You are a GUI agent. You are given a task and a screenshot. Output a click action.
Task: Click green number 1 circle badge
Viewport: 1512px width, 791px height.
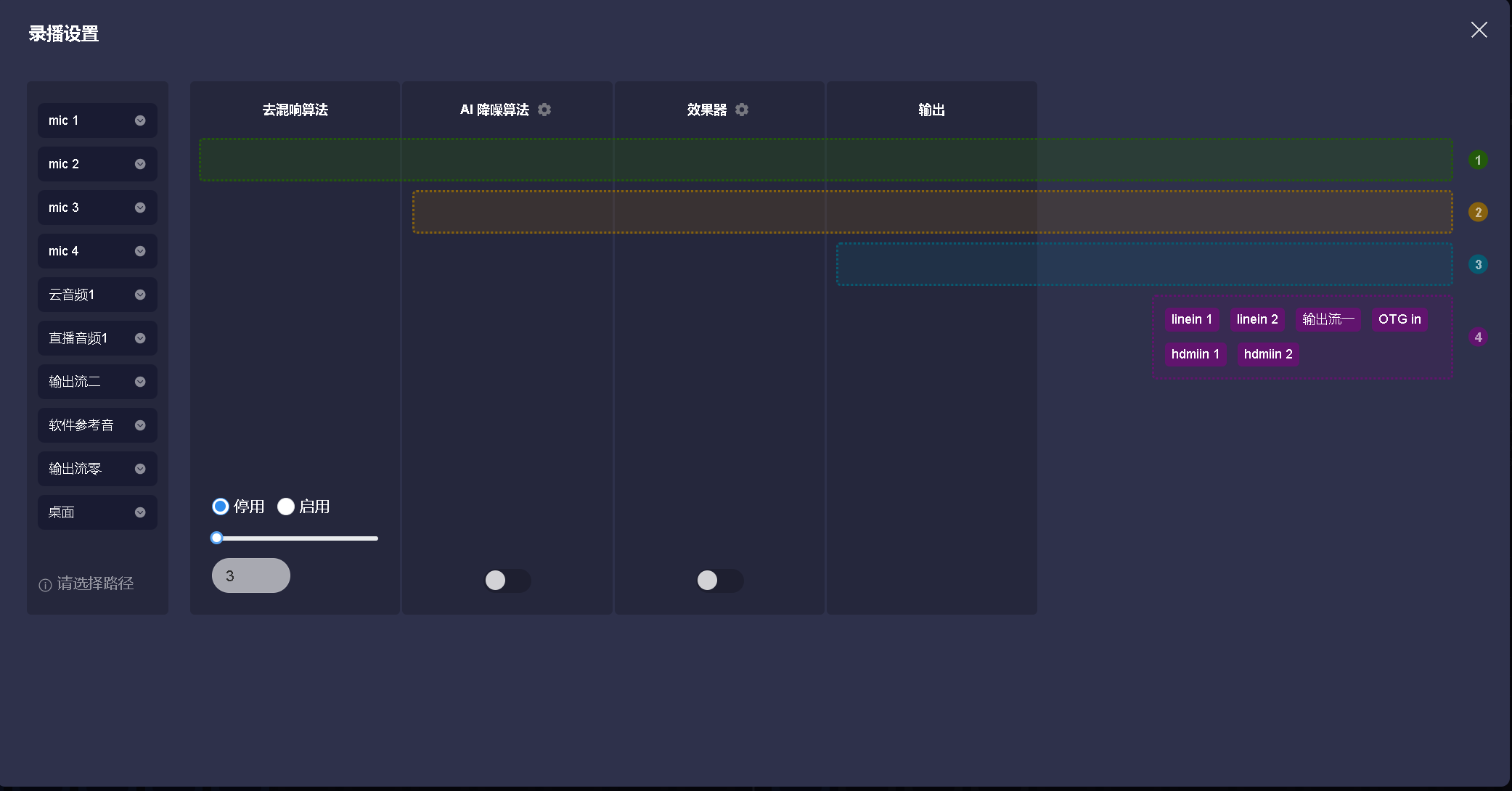click(x=1478, y=160)
